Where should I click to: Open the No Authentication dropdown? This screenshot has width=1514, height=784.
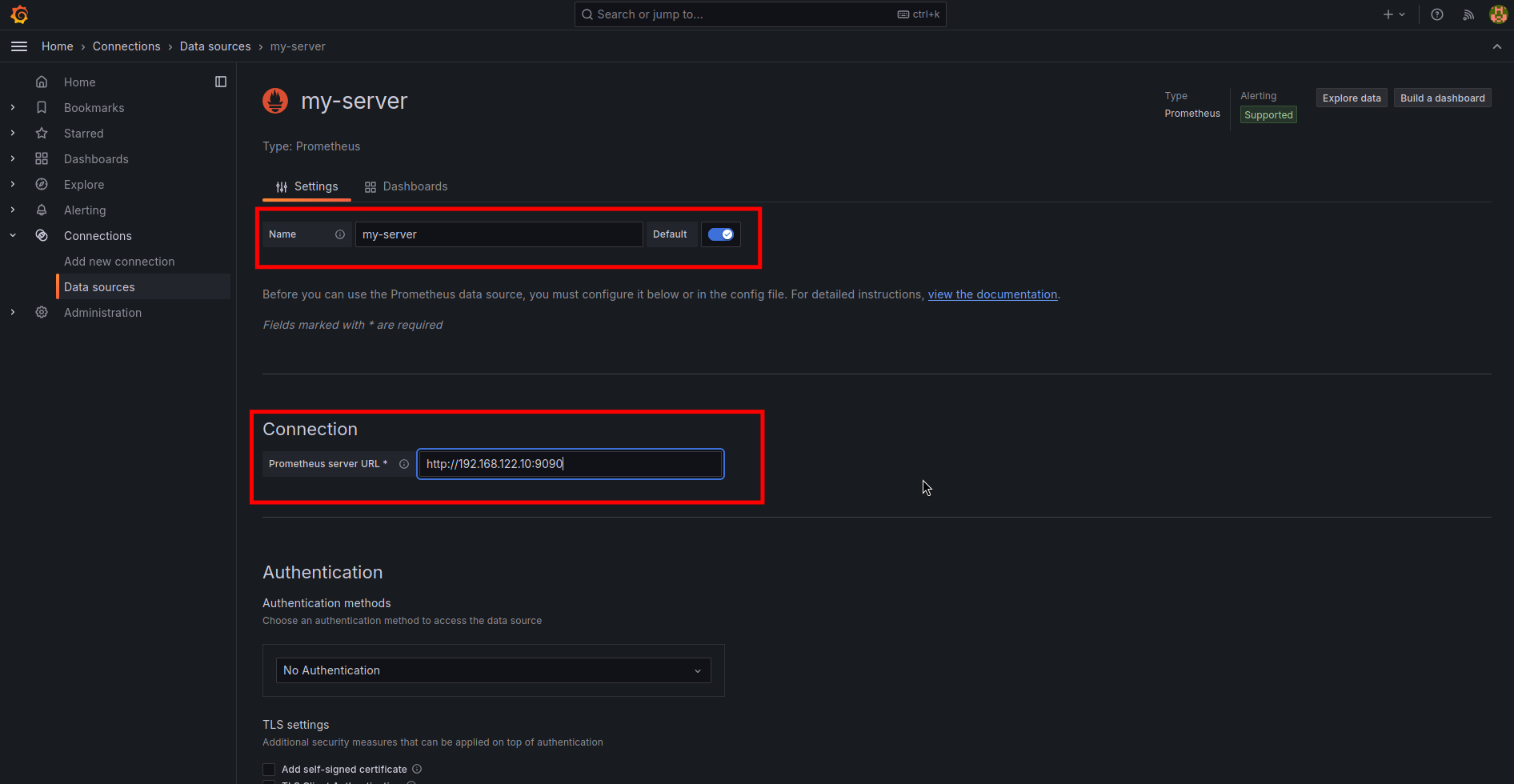(x=494, y=670)
